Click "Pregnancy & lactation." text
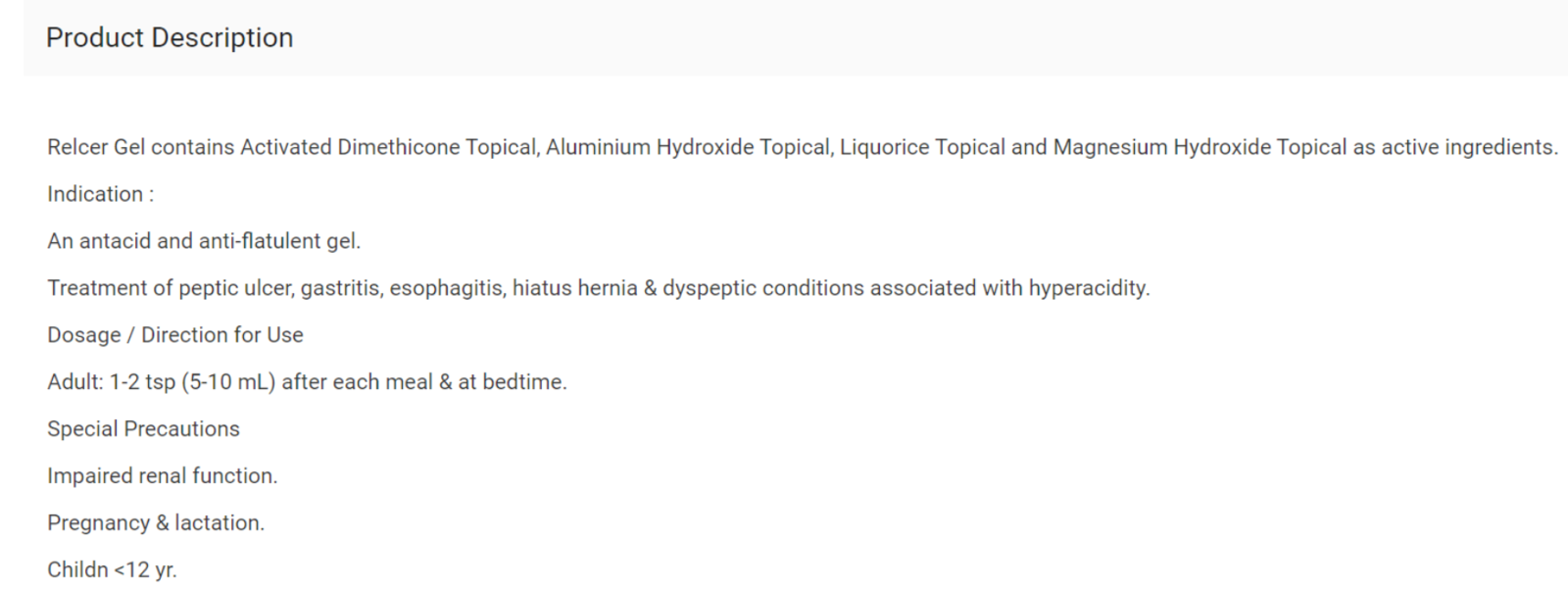 tap(156, 523)
